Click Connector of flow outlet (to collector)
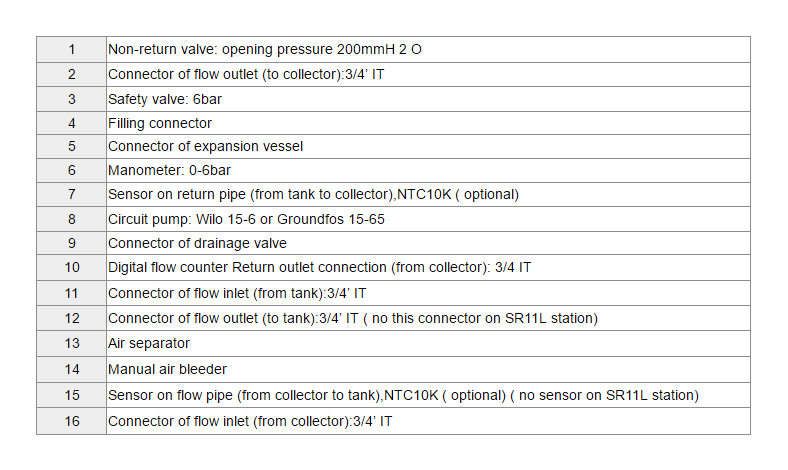 click(246, 74)
